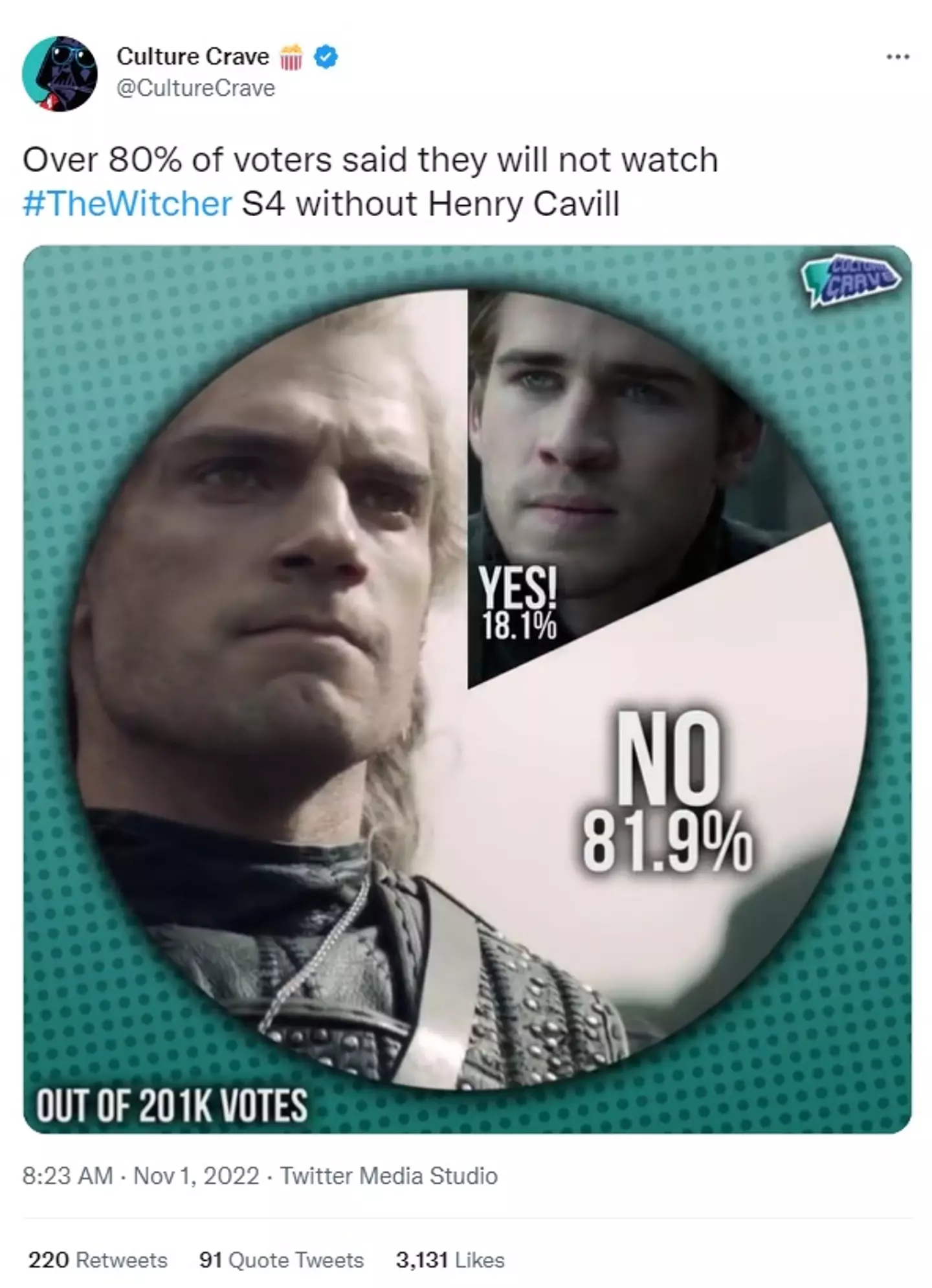Click the blue verified badge icon
Viewport: 932px width, 1288px height.
[326, 58]
